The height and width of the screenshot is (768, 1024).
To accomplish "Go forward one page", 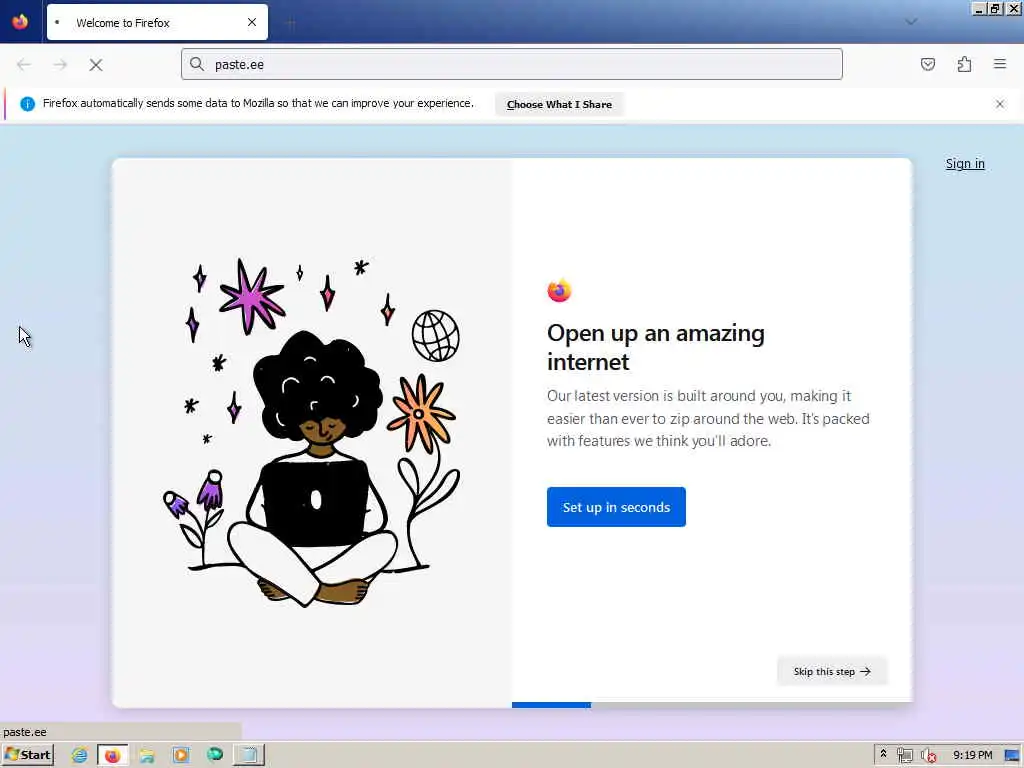I will point(60,65).
